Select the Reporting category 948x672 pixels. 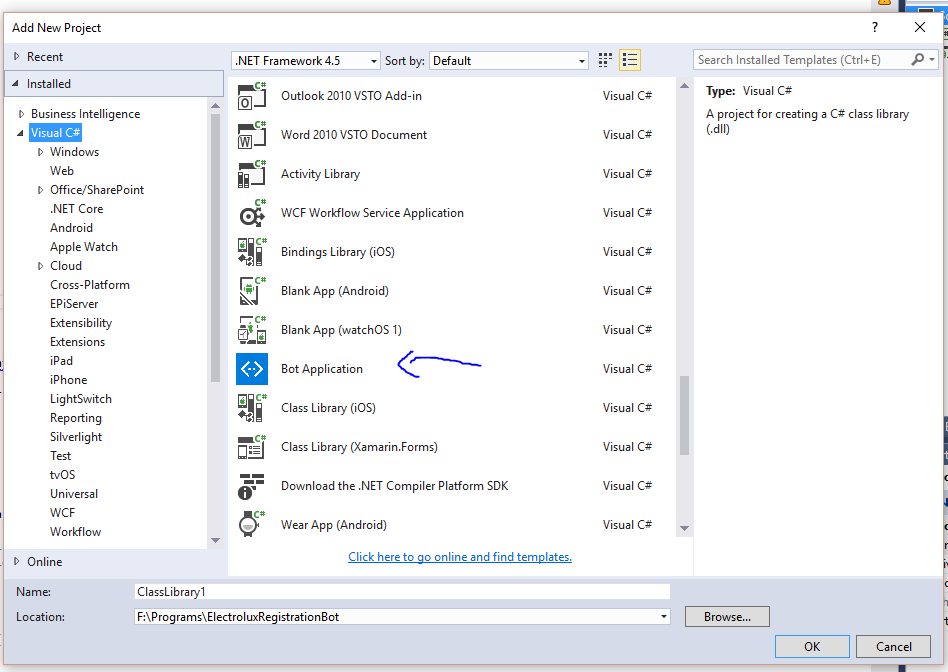pyautogui.click(x=76, y=418)
